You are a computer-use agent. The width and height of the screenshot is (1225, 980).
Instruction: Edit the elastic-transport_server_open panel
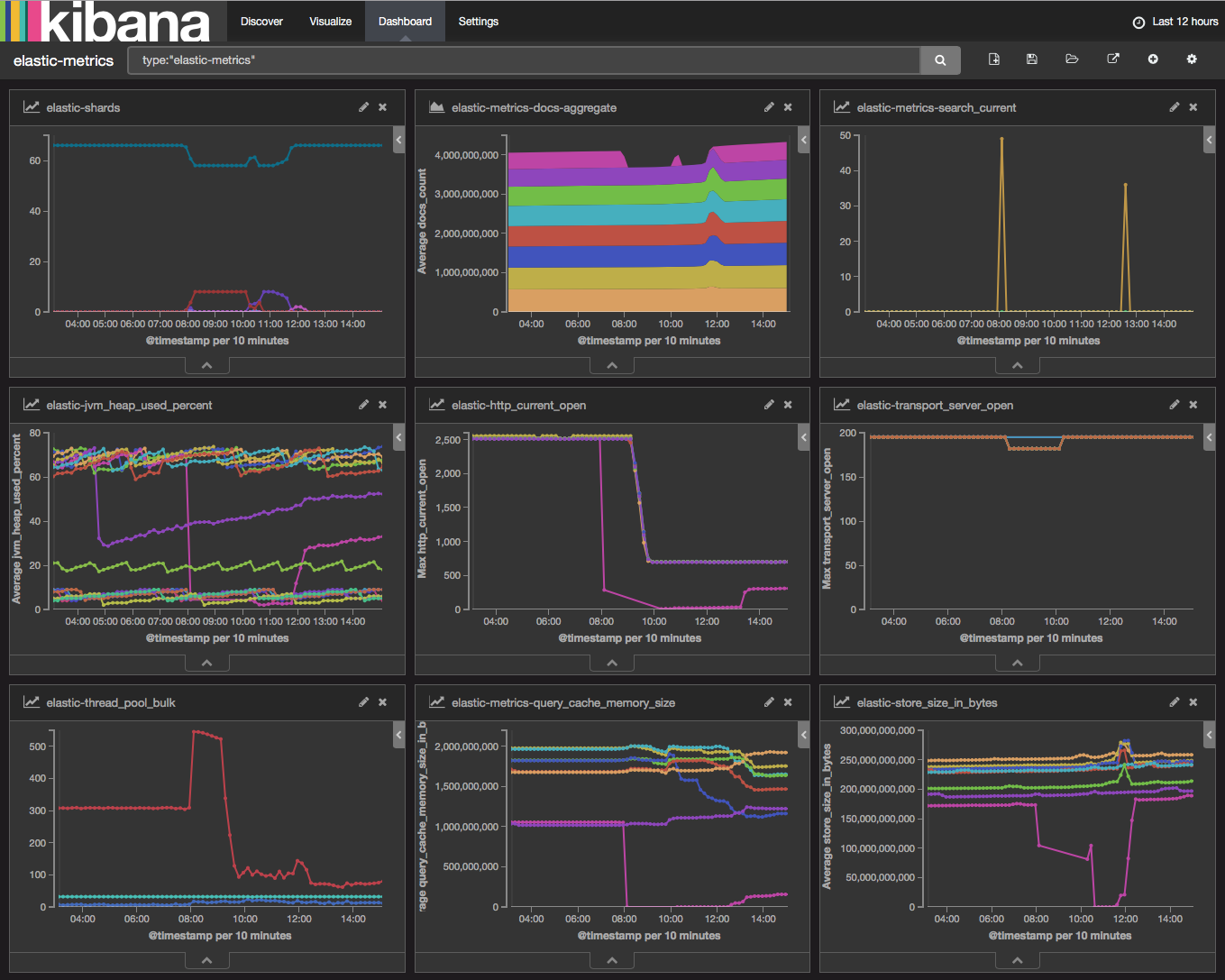point(1175,405)
